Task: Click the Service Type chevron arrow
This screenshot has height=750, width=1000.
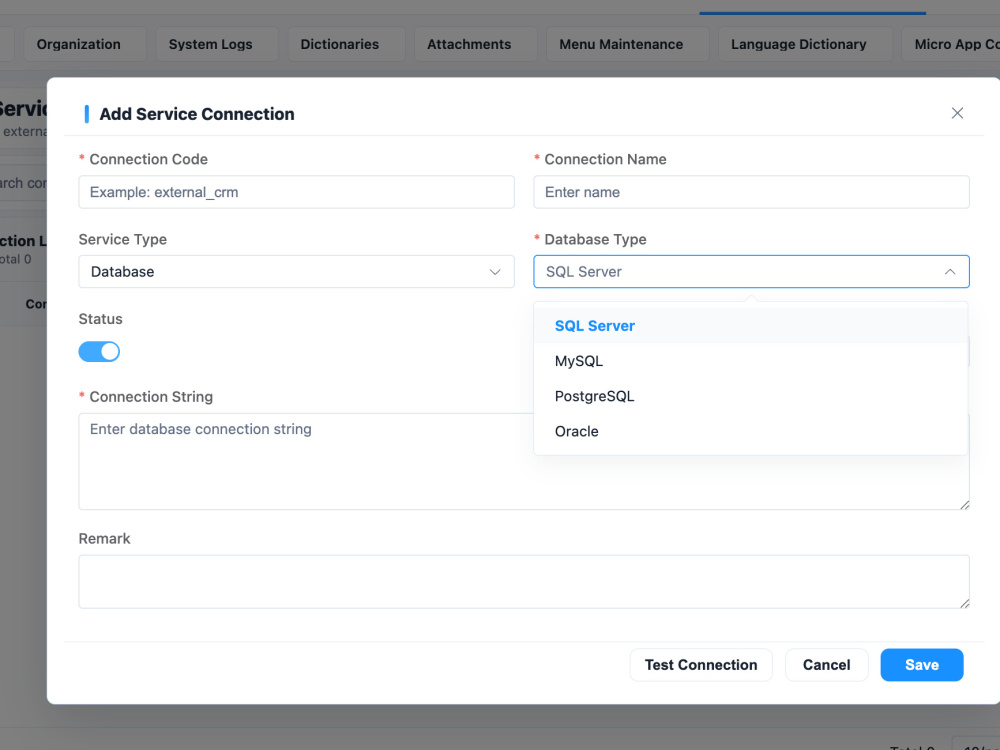Action: point(495,272)
